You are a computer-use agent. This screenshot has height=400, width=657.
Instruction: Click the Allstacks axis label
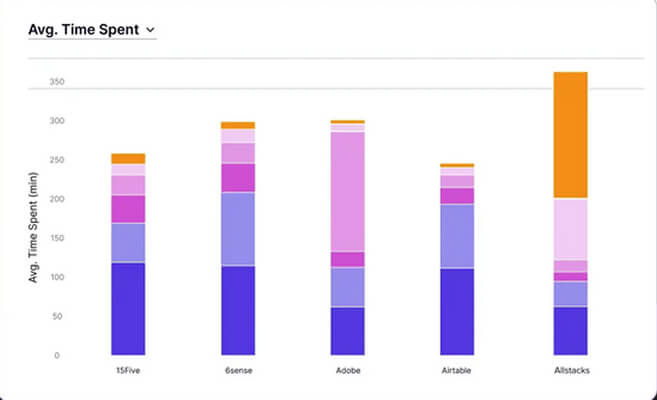click(572, 370)
